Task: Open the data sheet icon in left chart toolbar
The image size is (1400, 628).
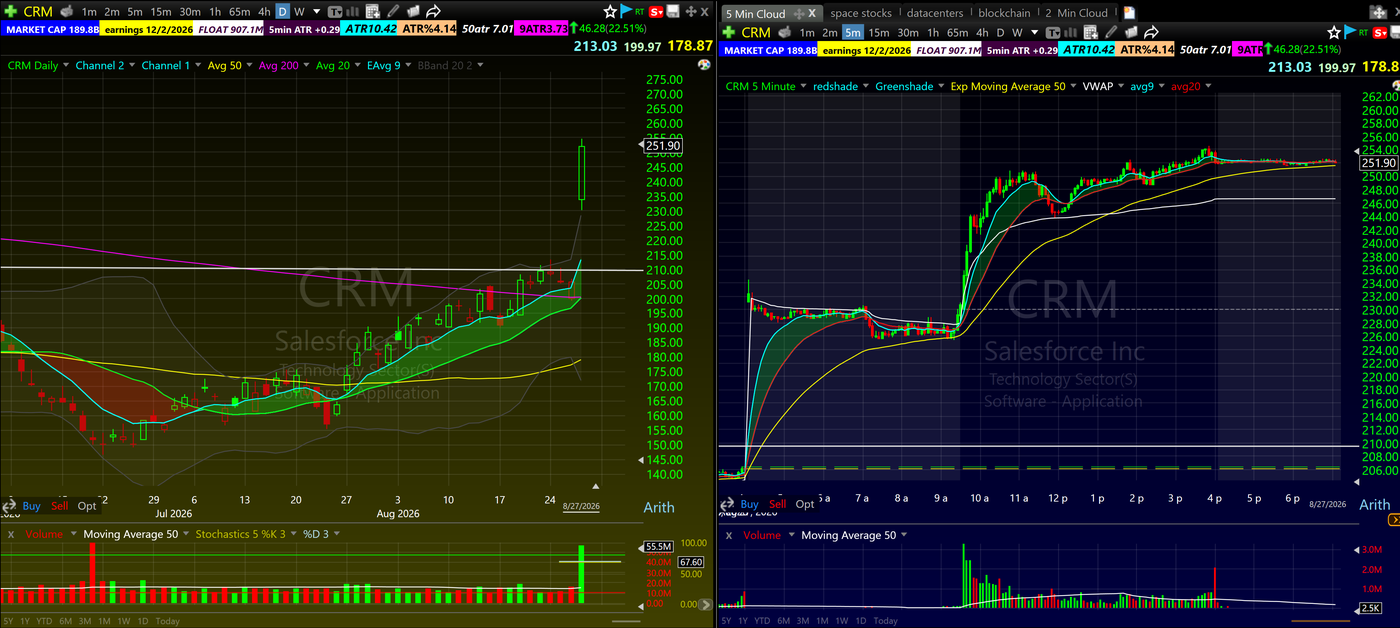Action: 371,11
